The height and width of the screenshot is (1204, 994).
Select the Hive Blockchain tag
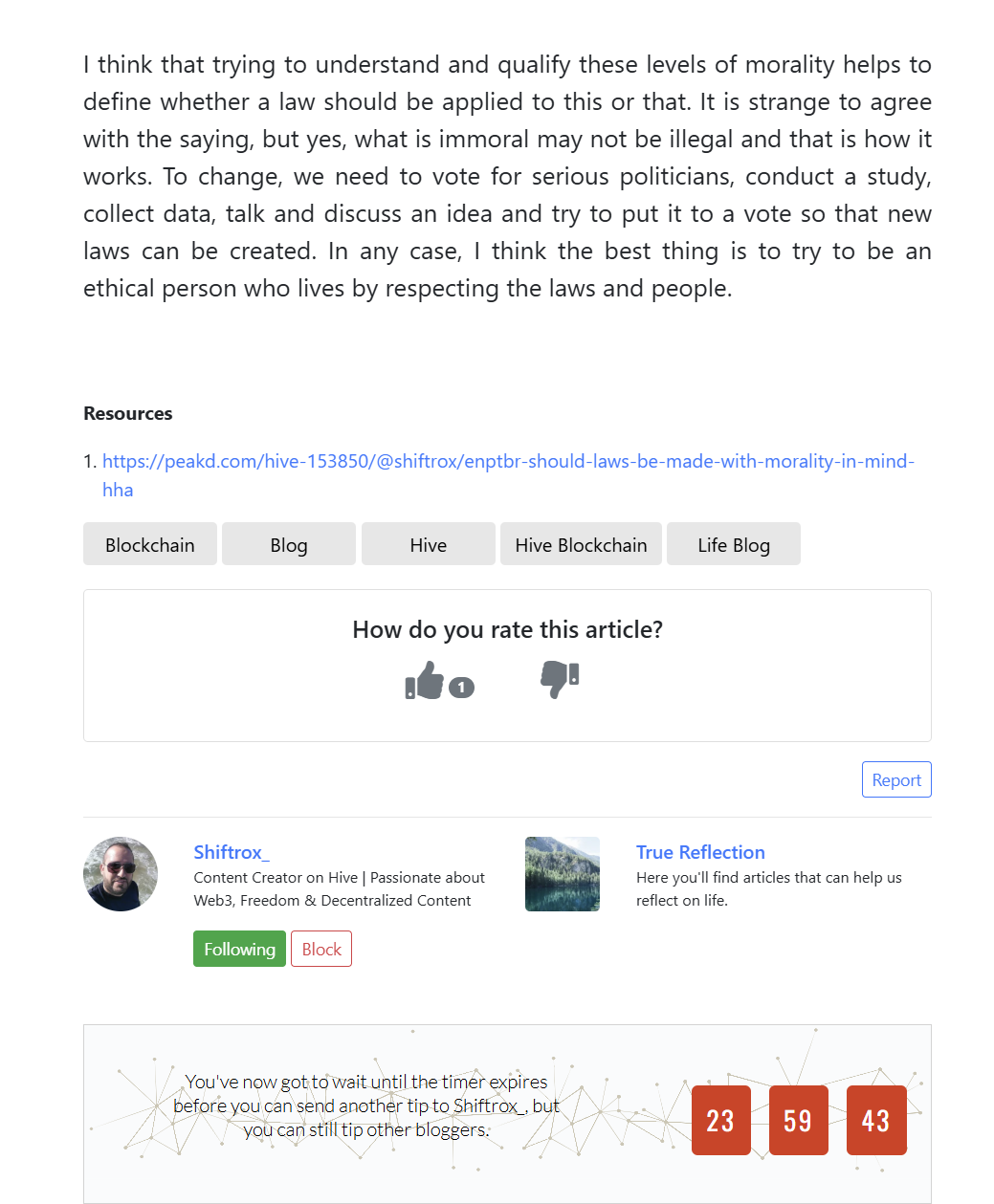[581, 544]
